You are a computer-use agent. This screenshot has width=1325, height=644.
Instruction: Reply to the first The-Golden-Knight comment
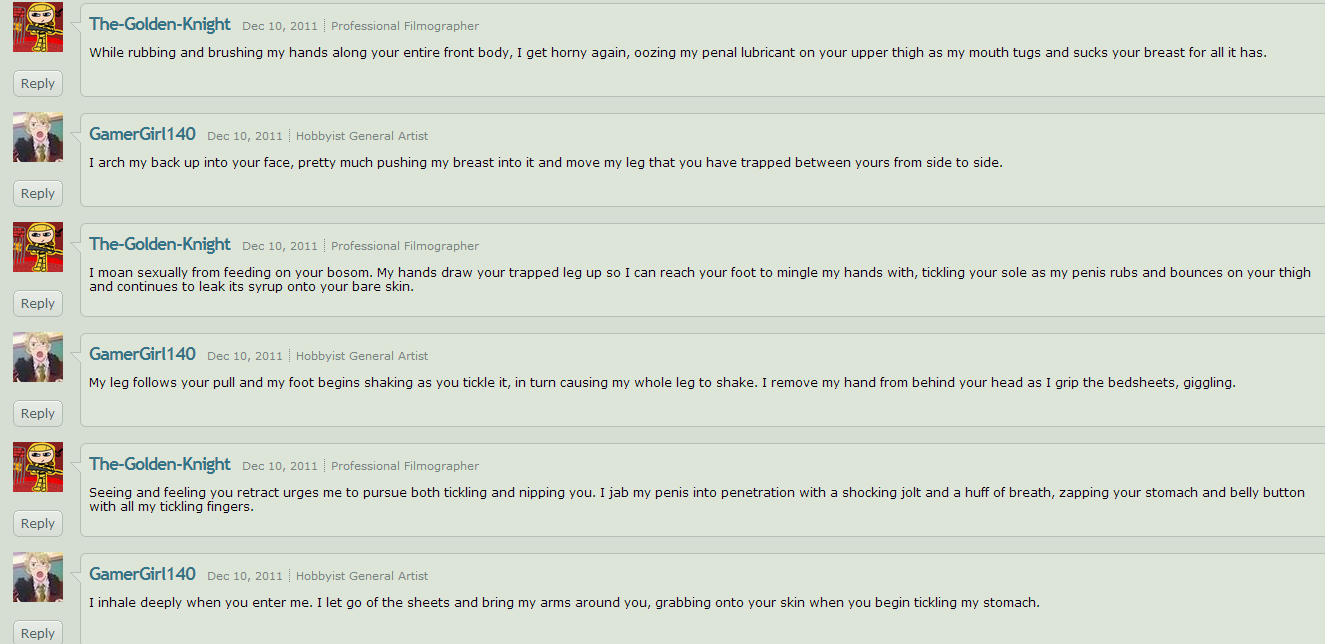pyautogui.click(x=38, y=84)
